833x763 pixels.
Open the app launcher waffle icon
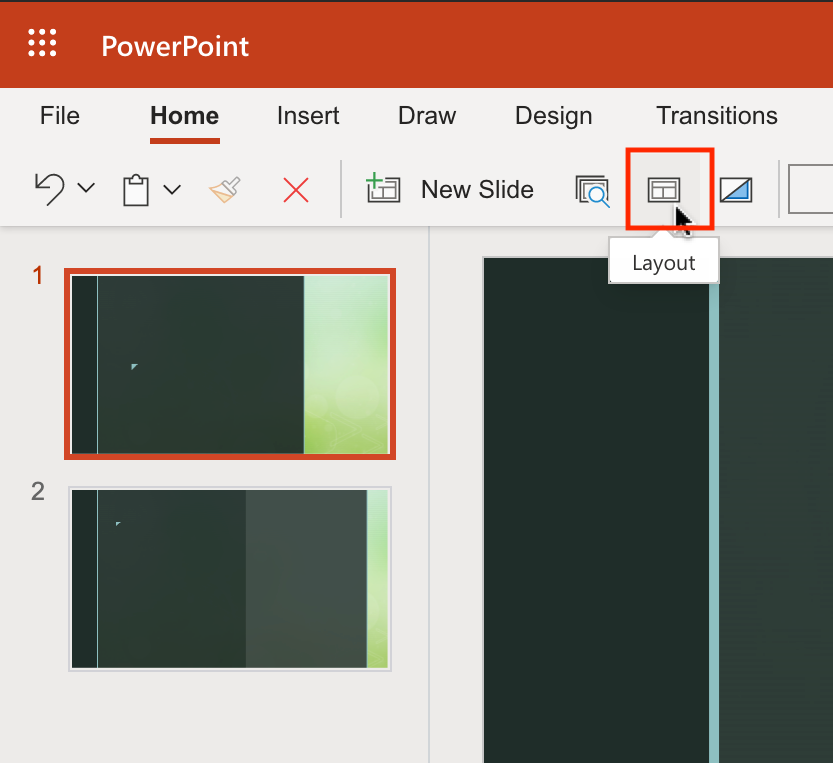[42, 43]
